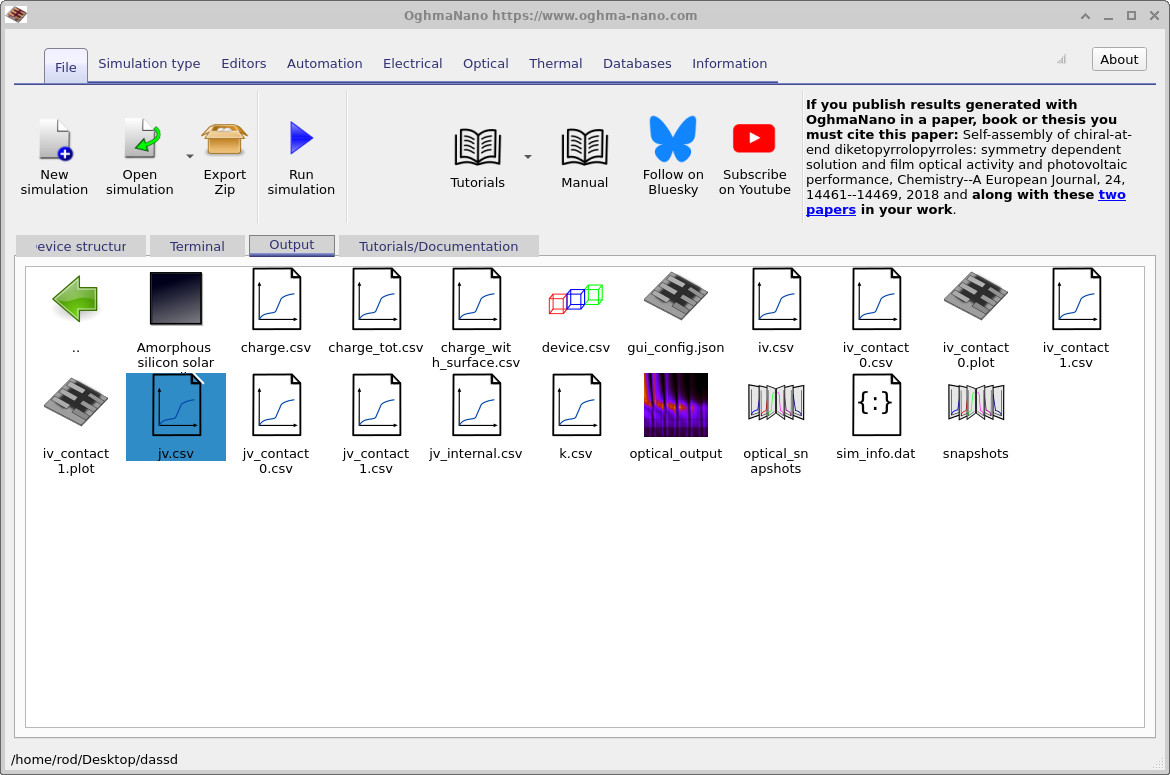
Task: Open the snapshots folder
Action: (975, 404)
